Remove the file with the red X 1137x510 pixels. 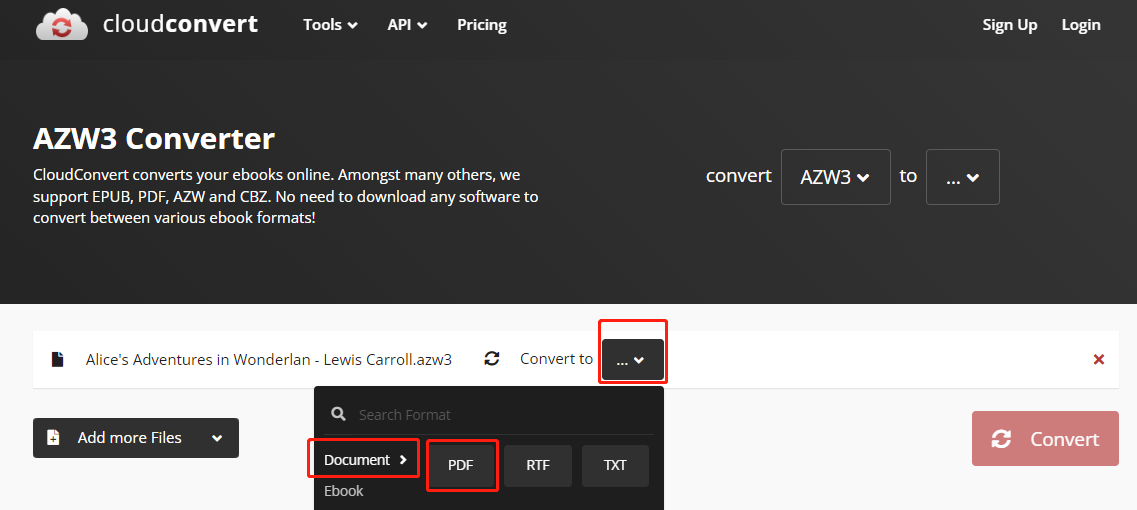(1099, 359)
